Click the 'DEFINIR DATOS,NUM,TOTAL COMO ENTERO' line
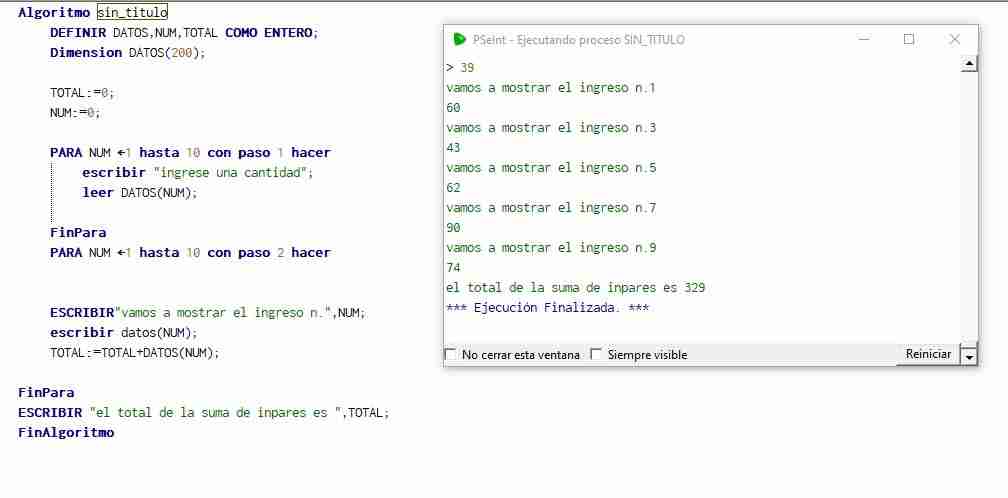 [184, 33]
